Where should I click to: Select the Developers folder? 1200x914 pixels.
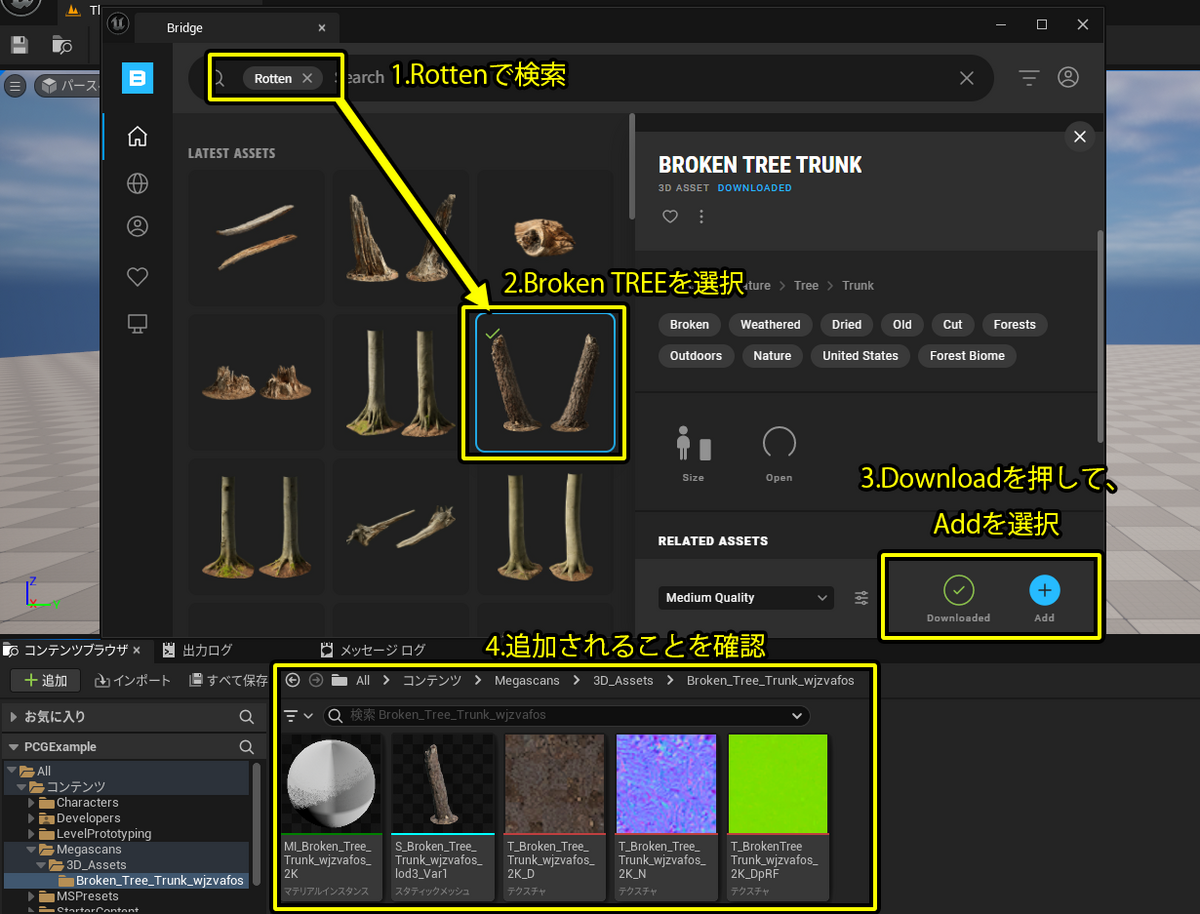88,818
